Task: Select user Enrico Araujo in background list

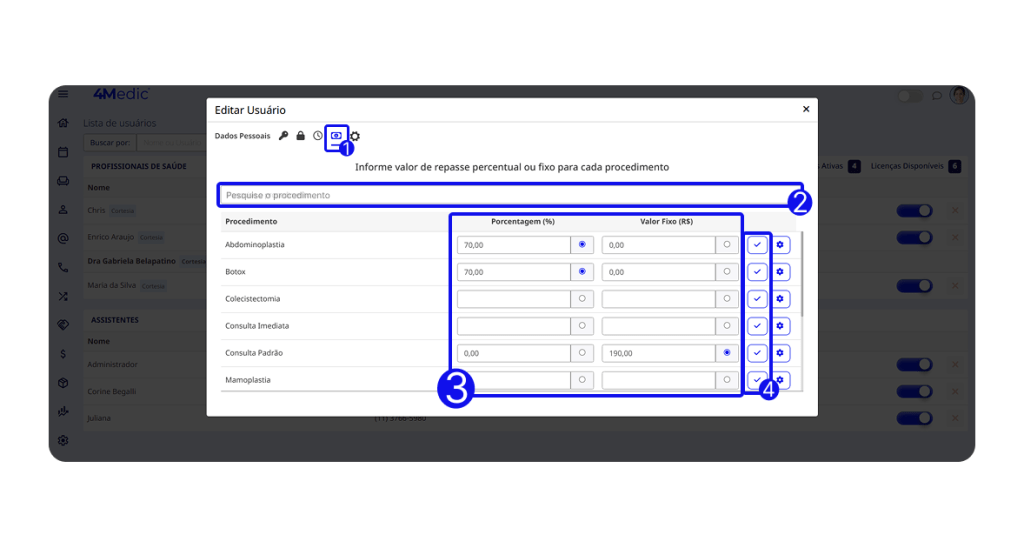Action: coord(110,237)
